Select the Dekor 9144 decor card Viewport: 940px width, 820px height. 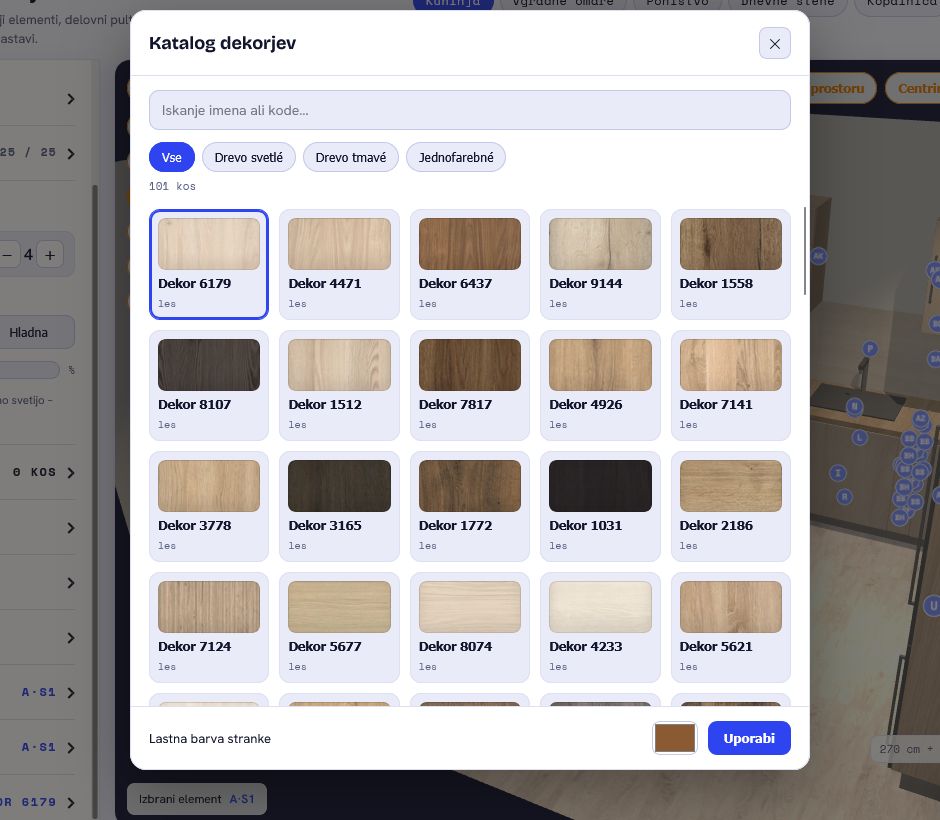600,264
